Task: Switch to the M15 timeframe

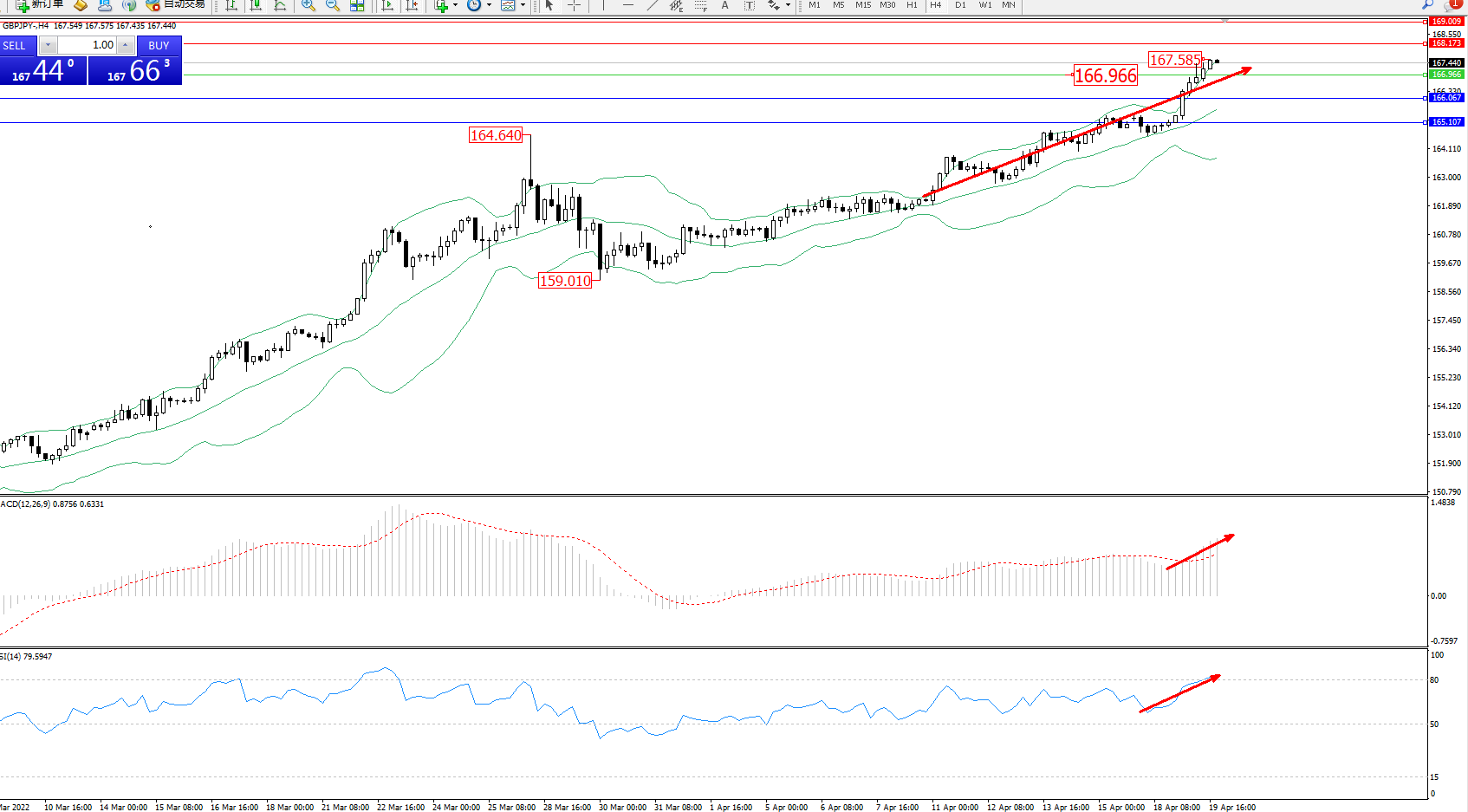Action: (863, 5)
